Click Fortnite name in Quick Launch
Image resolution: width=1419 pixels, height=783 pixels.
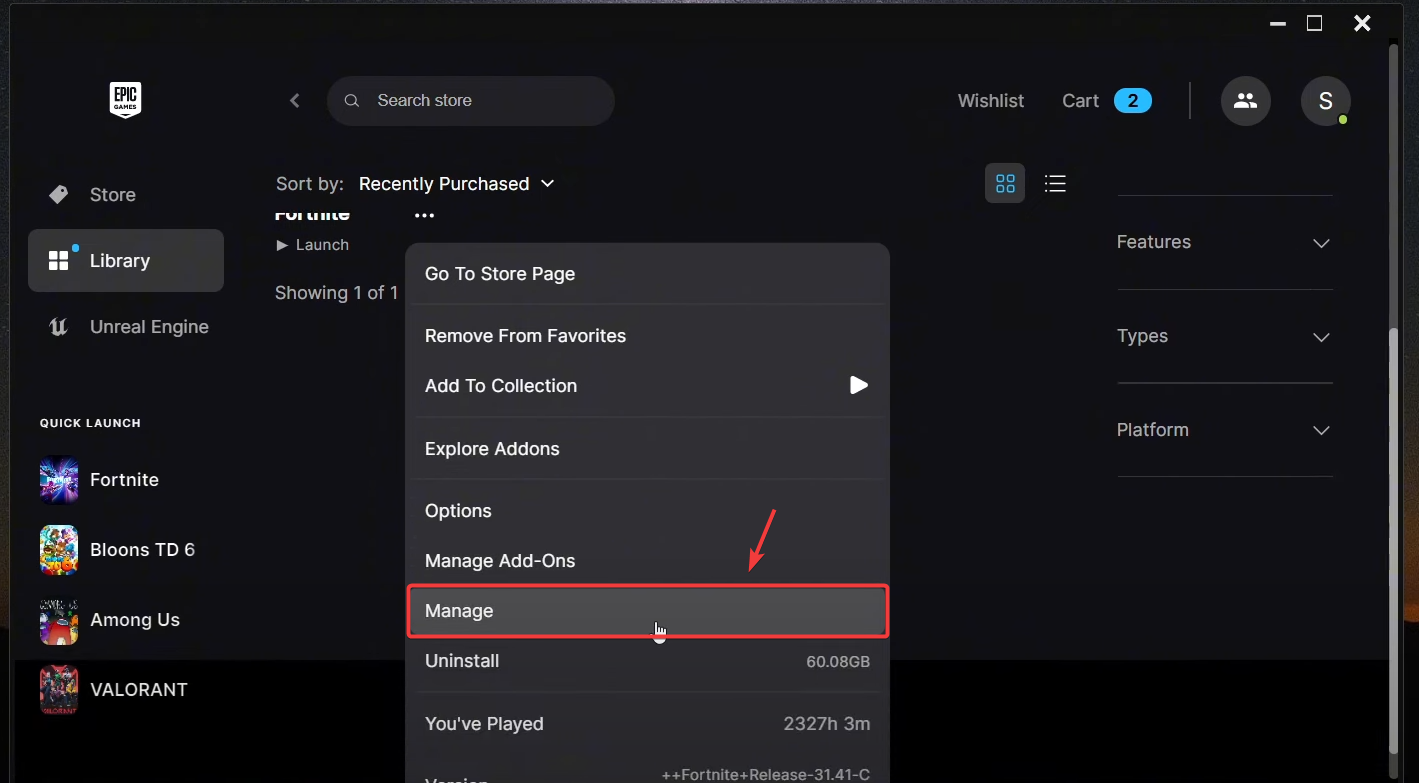(124, 480)
